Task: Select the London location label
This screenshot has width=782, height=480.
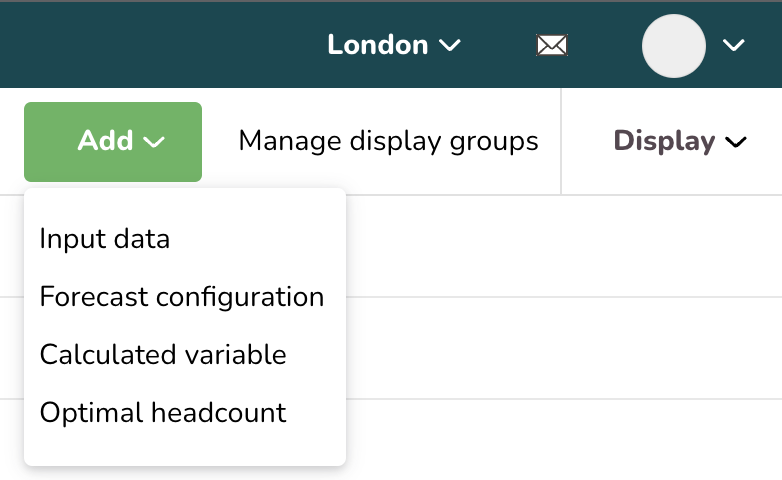Action: 378,45
